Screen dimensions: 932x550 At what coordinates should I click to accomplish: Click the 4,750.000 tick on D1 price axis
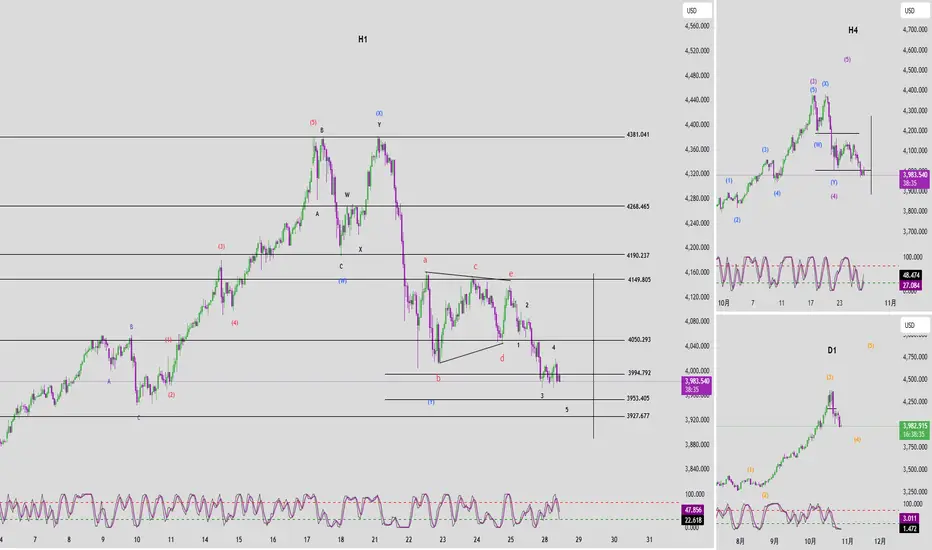915,357
